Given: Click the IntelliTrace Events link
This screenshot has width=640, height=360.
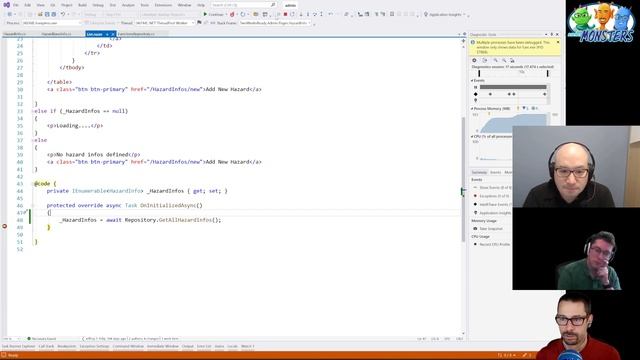Looking at the screenshot, I should coord(495,204).
